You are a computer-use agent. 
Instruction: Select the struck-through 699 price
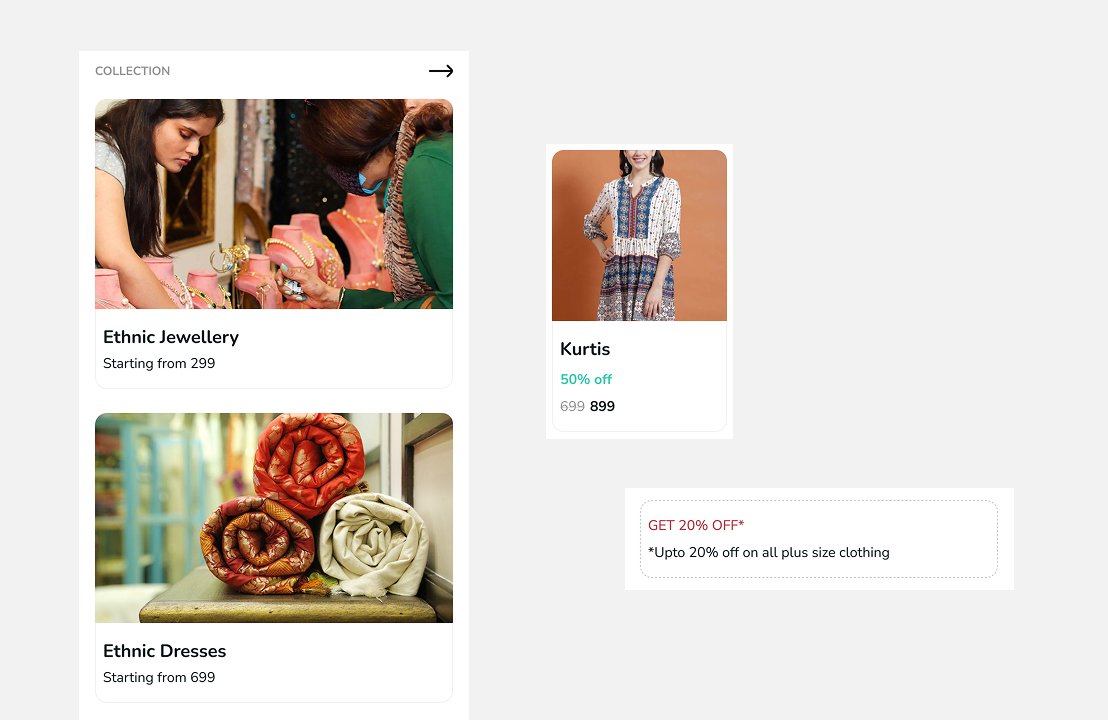pos(572,406)
